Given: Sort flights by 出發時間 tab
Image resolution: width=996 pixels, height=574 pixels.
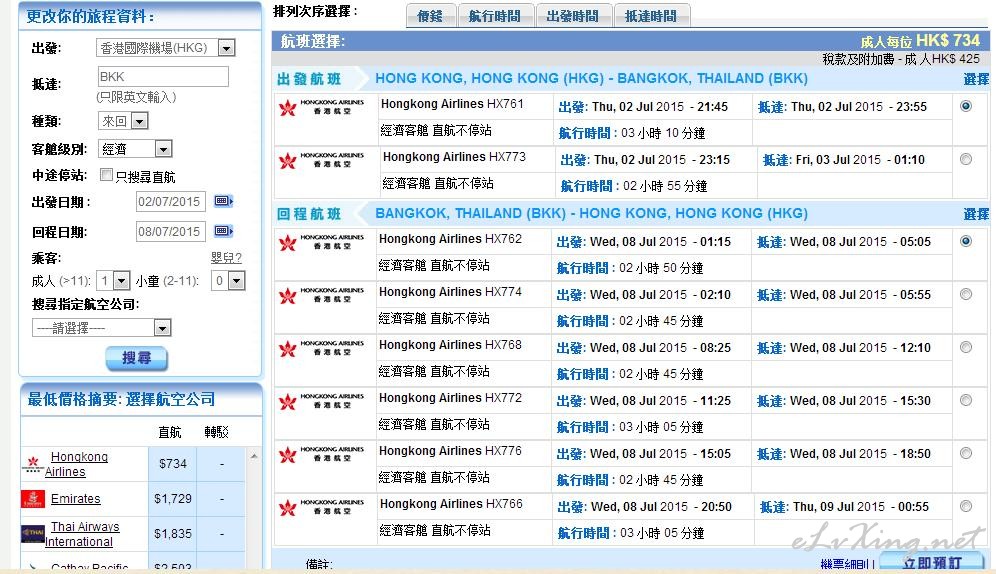Looking at the screenshot, I should (x=574, y=16).
